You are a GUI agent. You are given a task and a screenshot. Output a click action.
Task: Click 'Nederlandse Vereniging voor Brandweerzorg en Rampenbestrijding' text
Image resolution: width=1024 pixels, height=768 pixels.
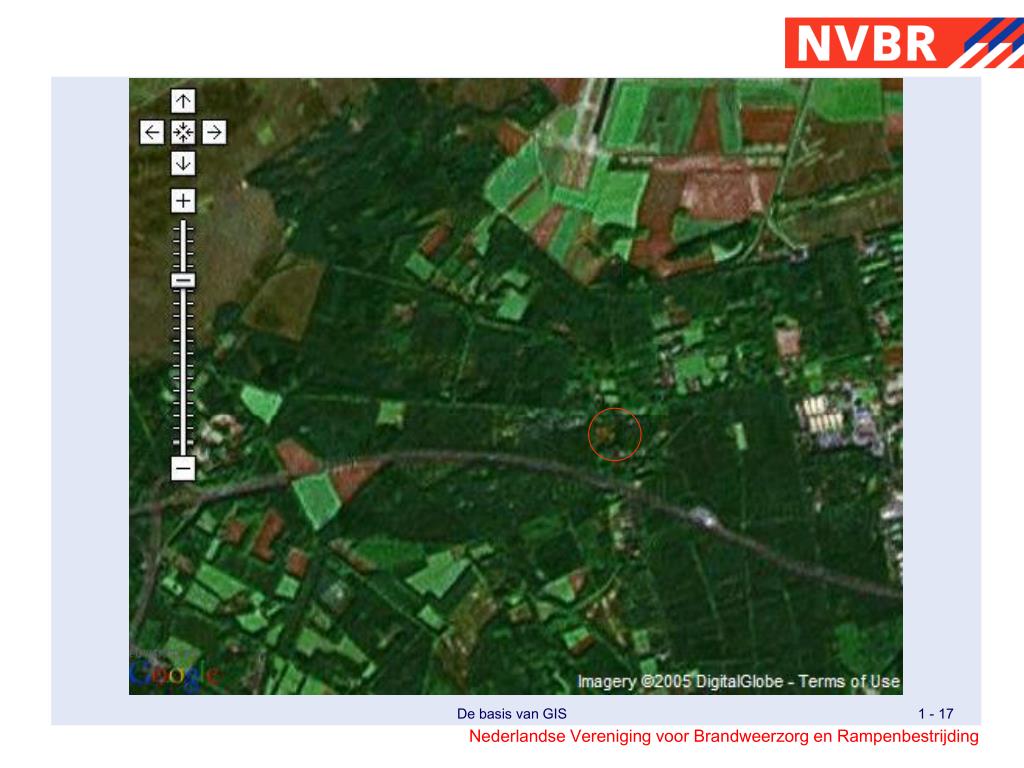point(724,737)
